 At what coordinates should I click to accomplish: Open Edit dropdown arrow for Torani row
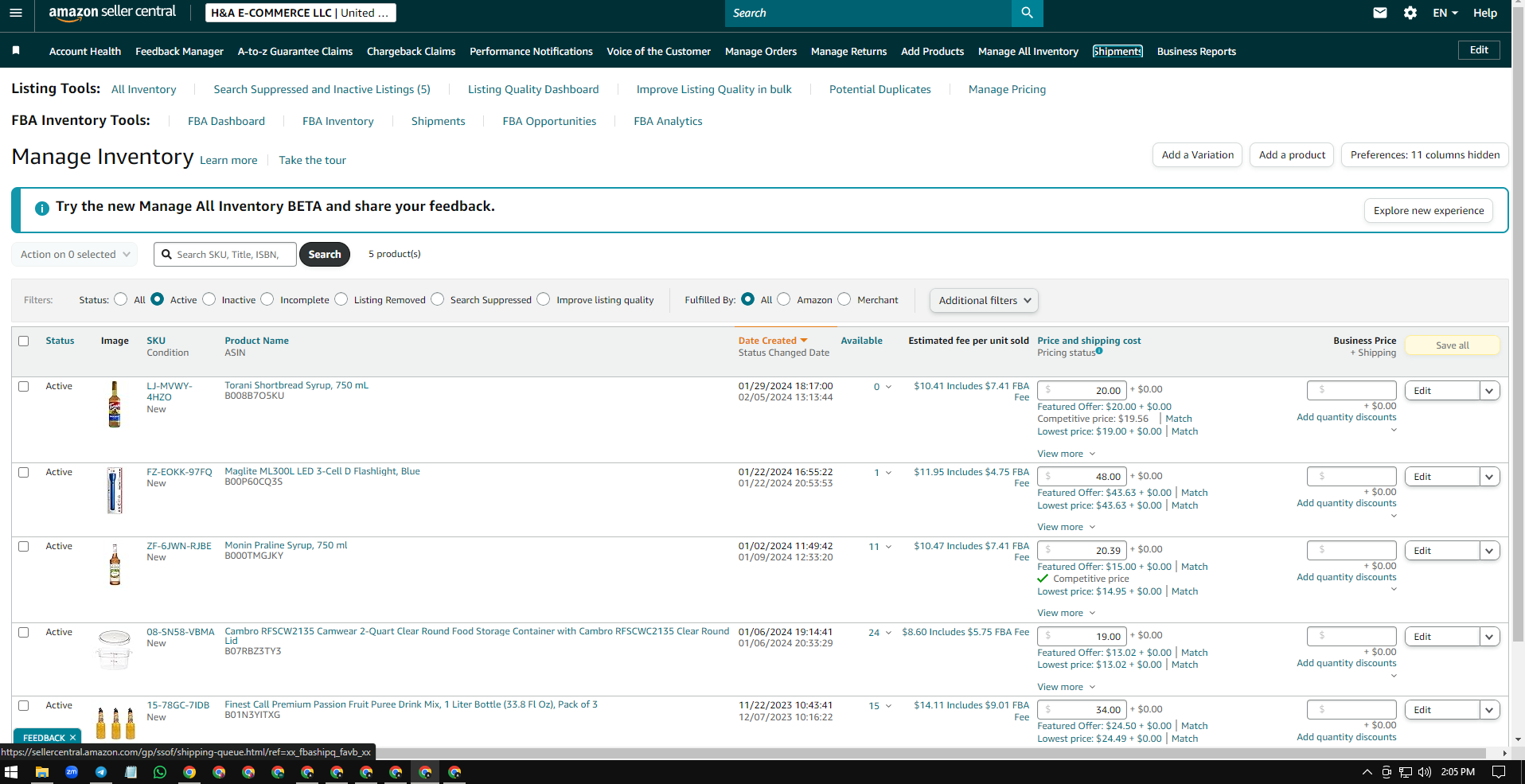pyautogui.click(x=1490, y=391)
